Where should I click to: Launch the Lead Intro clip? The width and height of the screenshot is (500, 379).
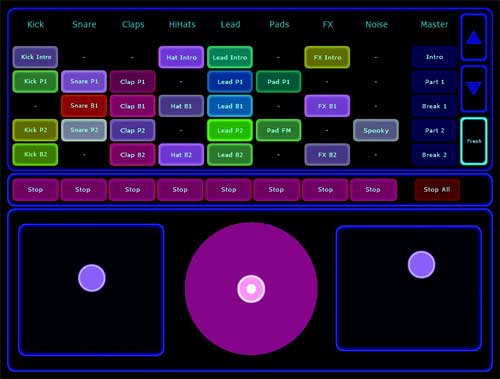(230, 57)
